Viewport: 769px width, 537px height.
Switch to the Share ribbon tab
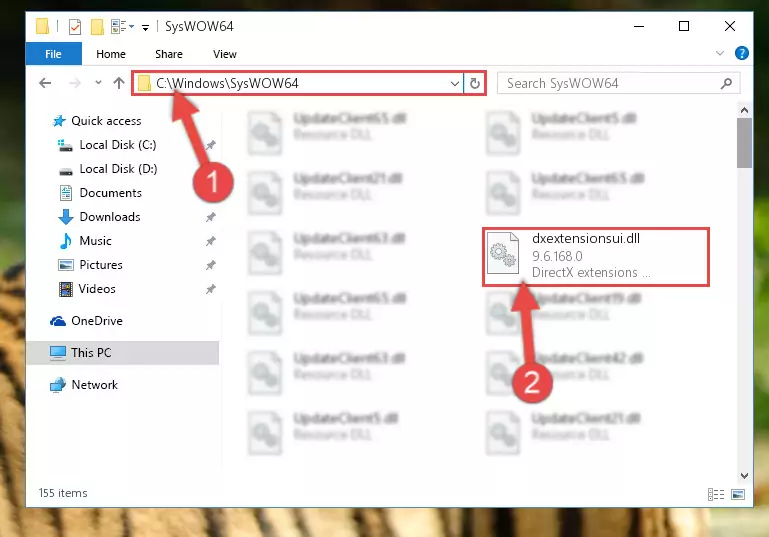tap(169, 54)
